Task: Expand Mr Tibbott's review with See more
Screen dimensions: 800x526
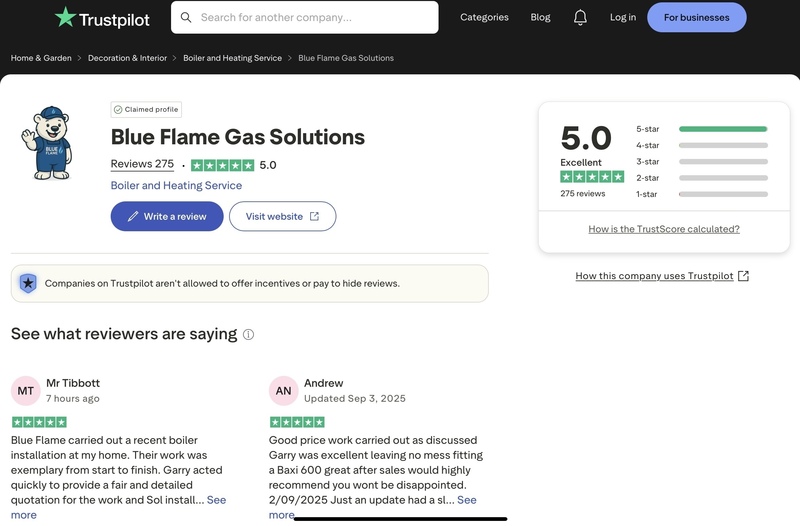Action: [x=216, y=500]
